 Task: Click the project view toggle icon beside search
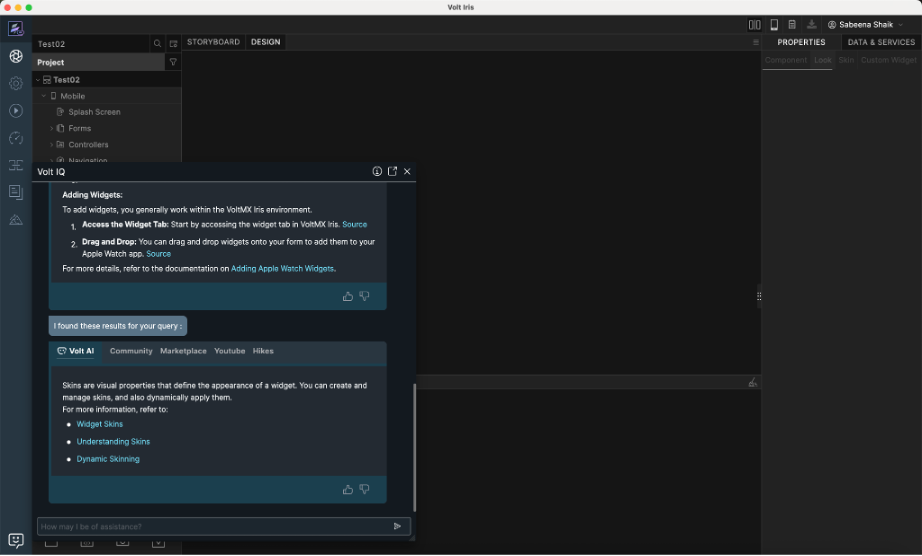click(x=173, y=43)
